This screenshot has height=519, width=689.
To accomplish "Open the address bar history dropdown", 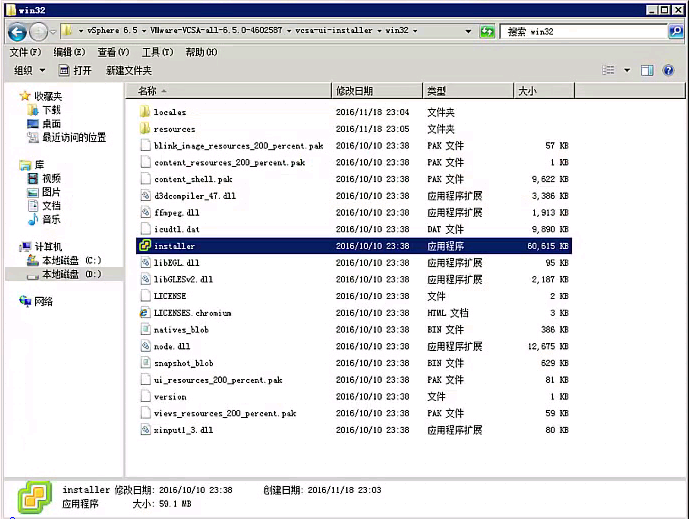I will [x=468, y=31].
